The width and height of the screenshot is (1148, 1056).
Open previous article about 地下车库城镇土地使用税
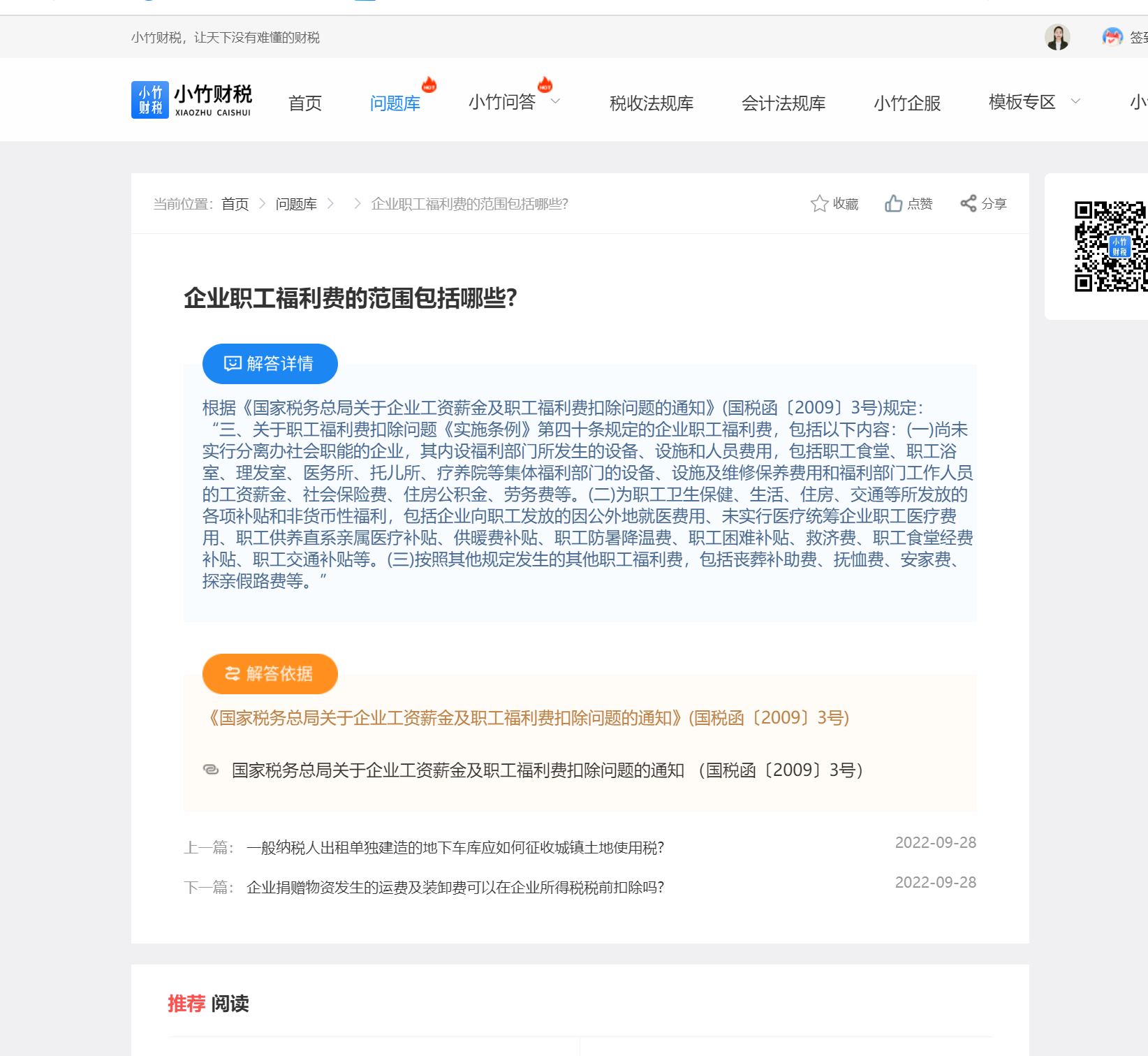click(455, 848)
